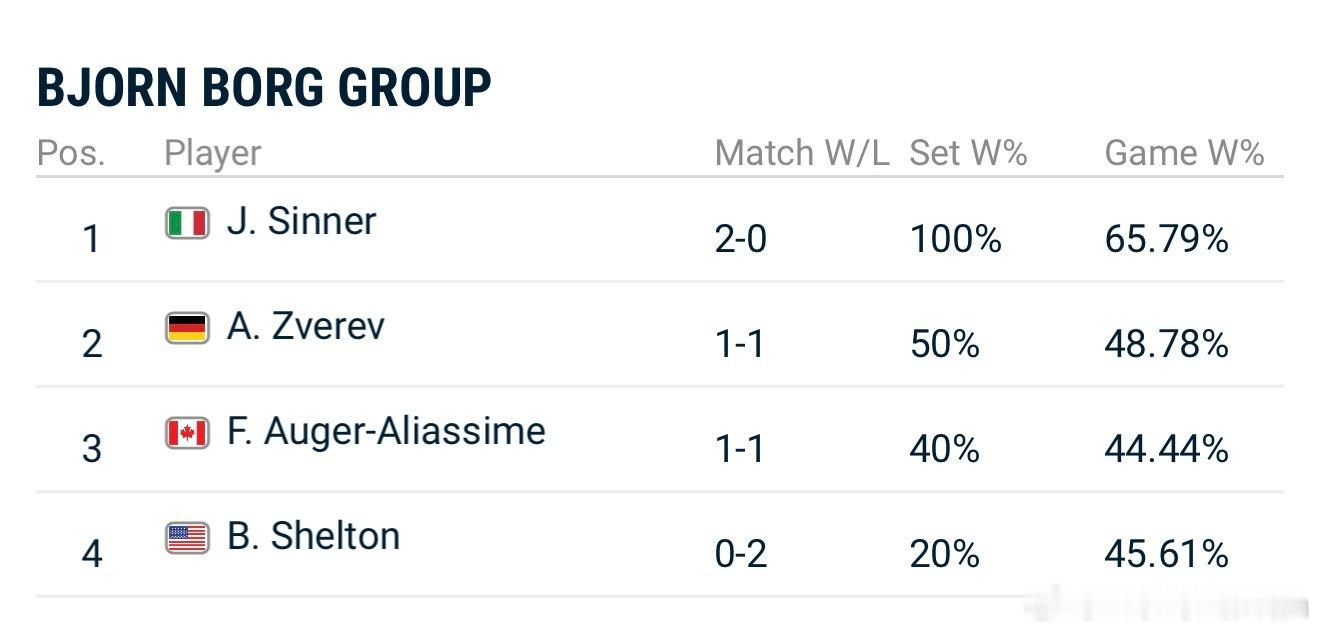This screenshot has height=633, width=1320.
Task: Click the Canadian flag icon
Action: 187,433
